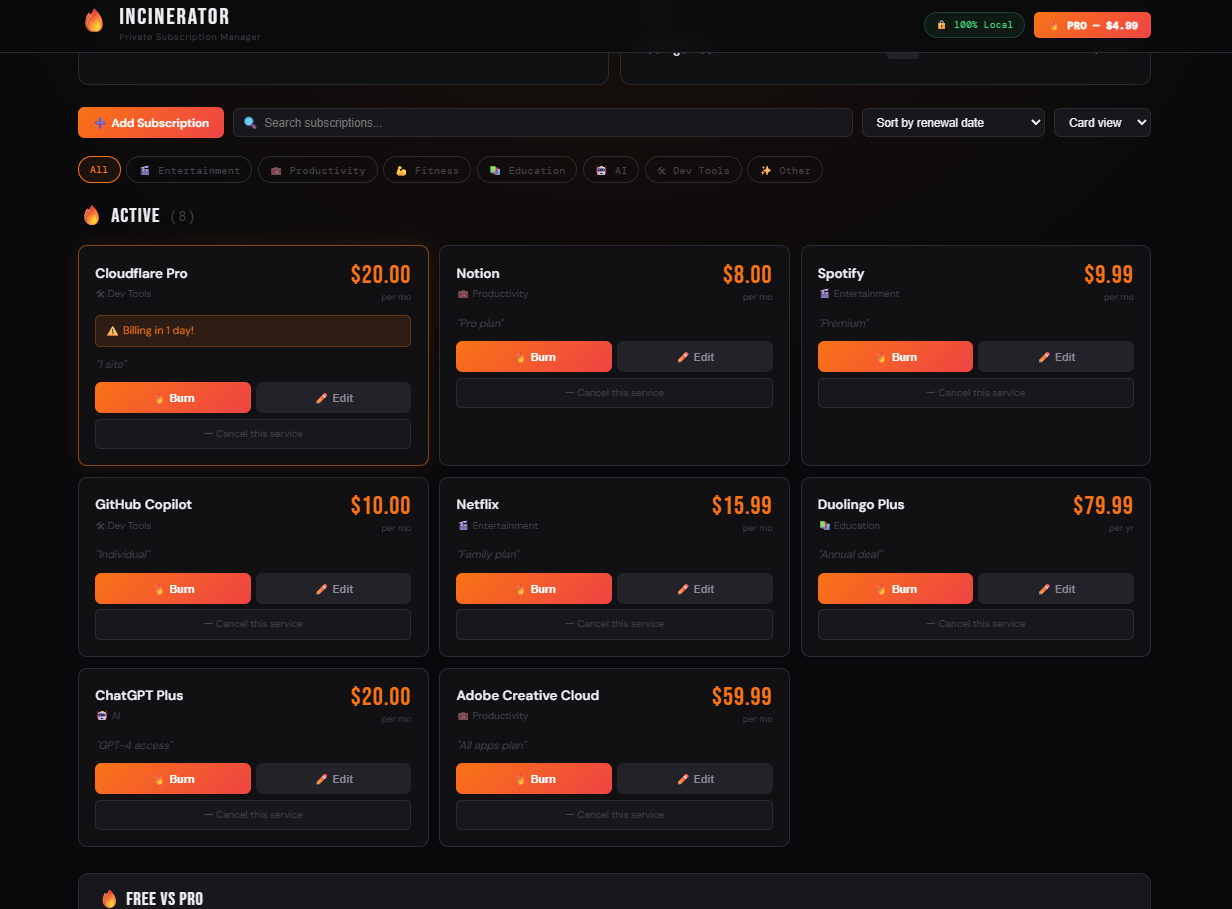This screenshot has height=909, width=1232.
Task: Click the "Annual deal" note text
Action: (x=850, y=554)
